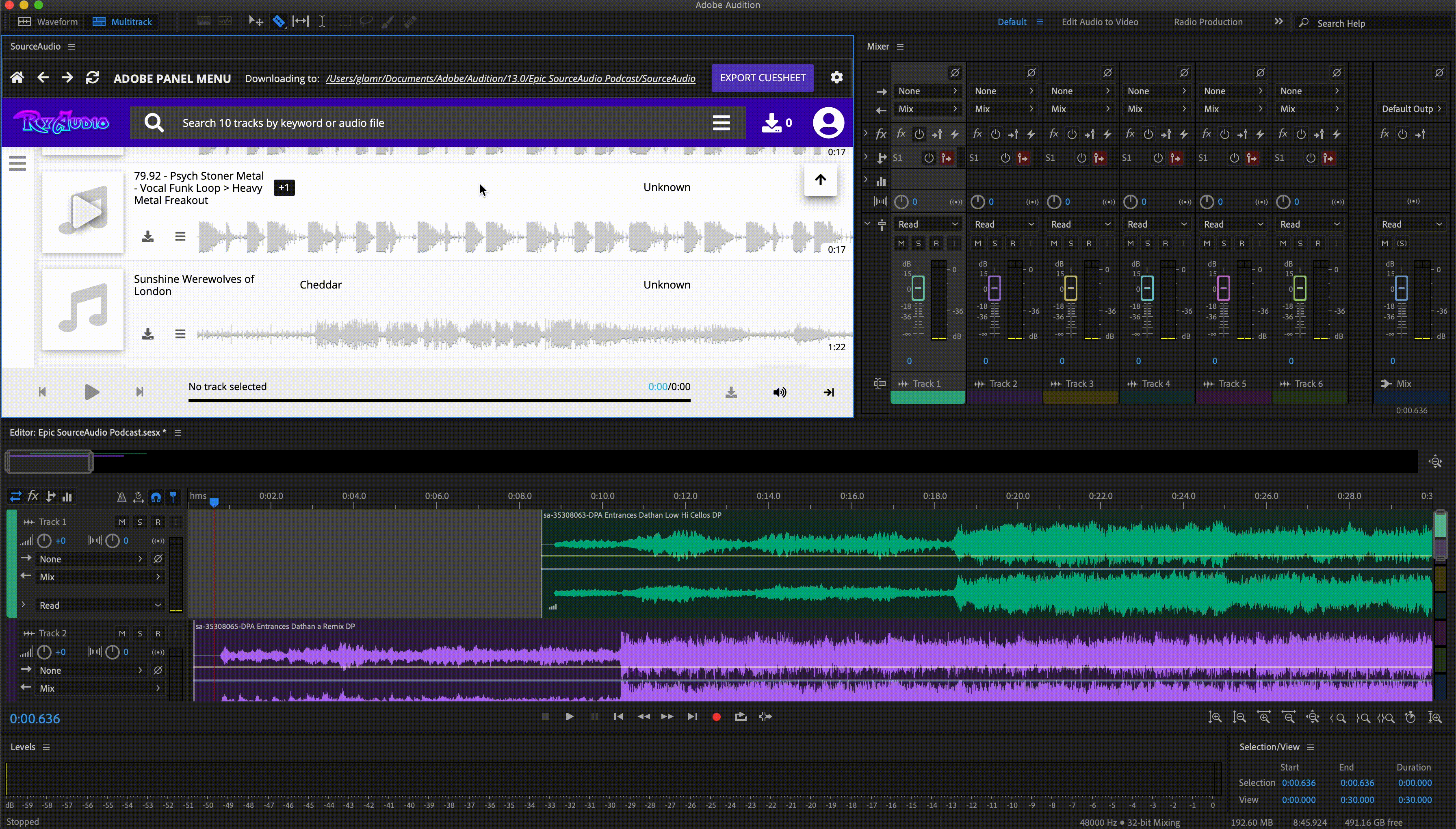Show effects view in editor toolbar
The width and height of the screenshot is (1456, 829).
click(33, 497)
